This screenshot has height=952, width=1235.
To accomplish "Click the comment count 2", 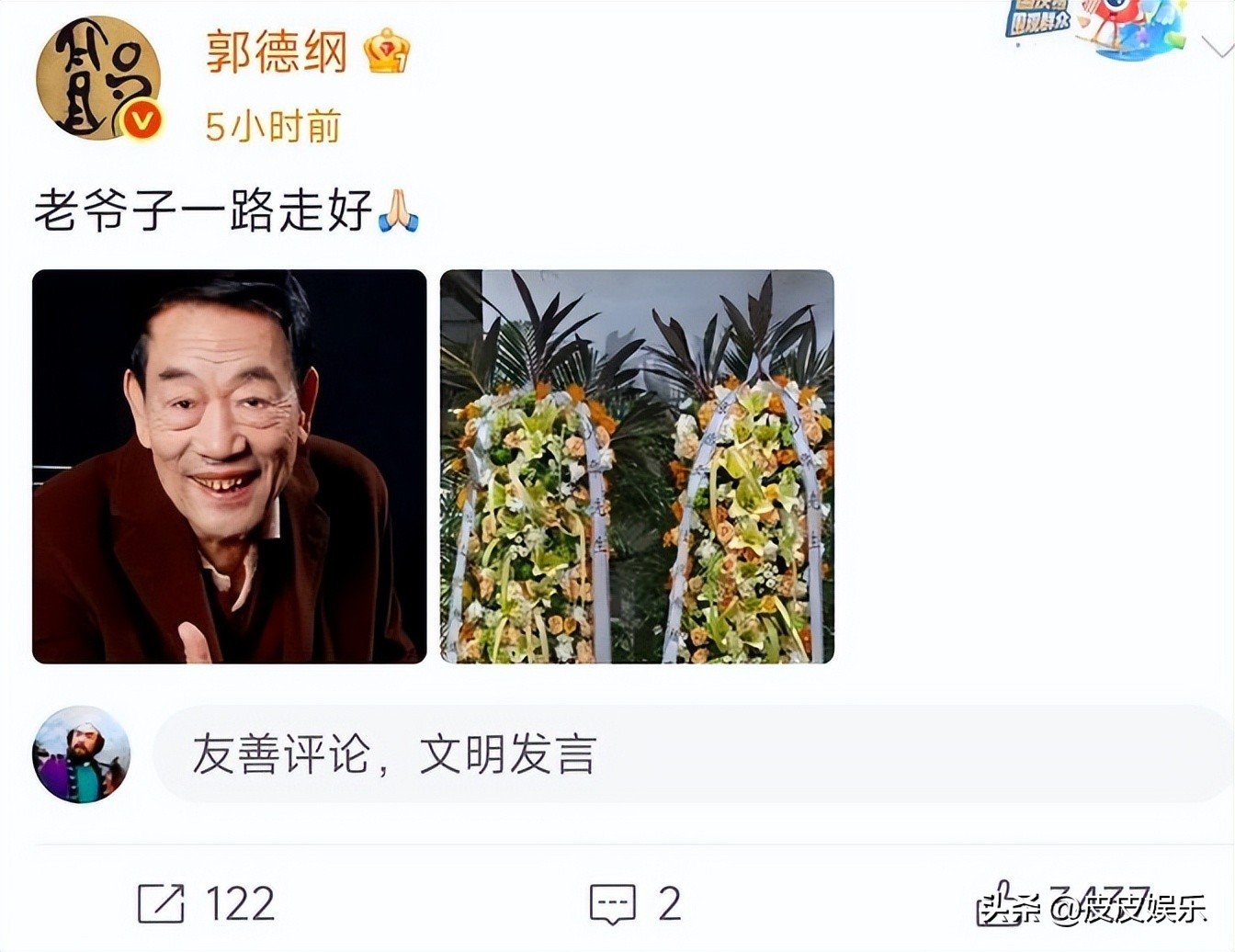I will click(670, 904).
